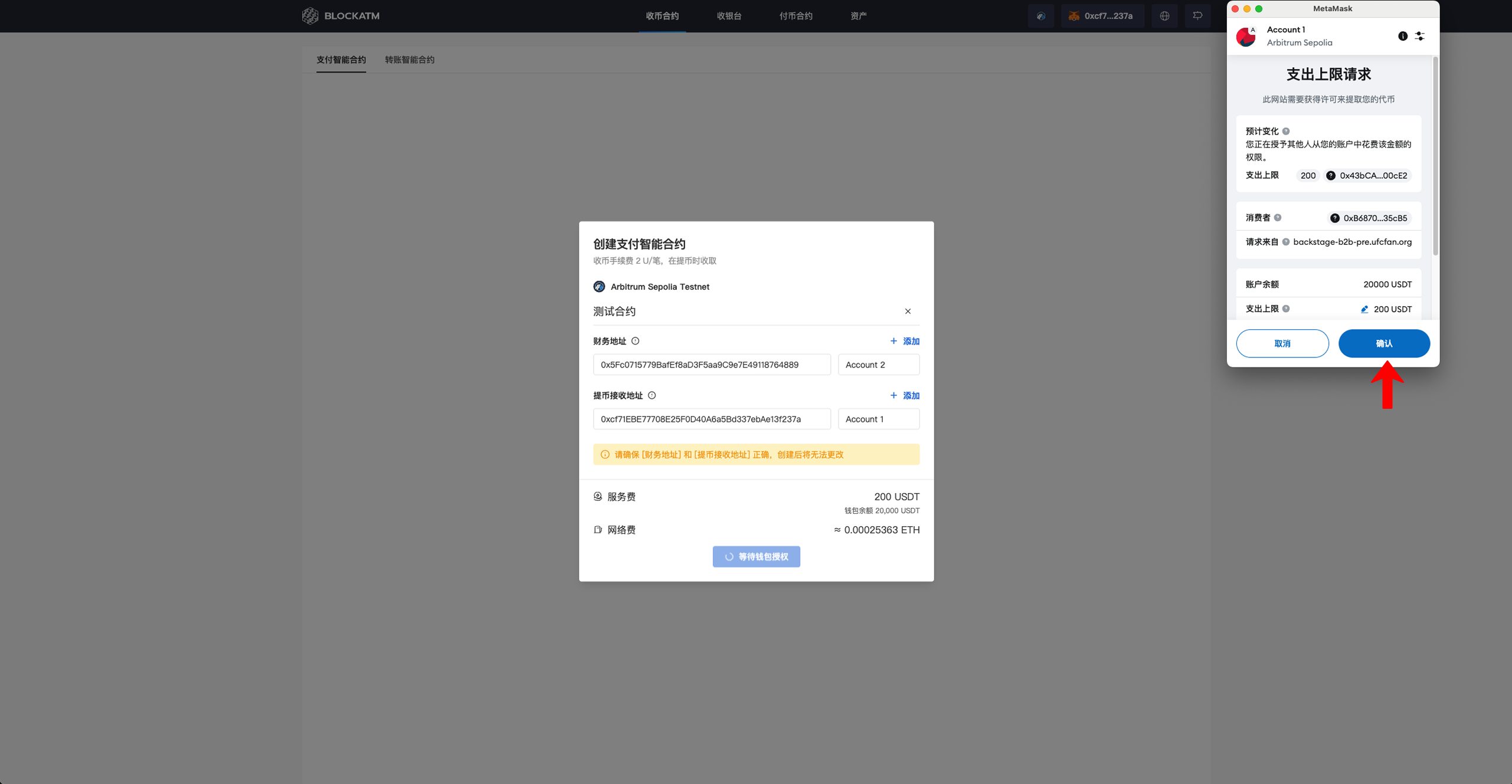Screen dimensions: 1512x784
Task: Click the info icon next to 财务地址
Action: click(x=635, y=341)
